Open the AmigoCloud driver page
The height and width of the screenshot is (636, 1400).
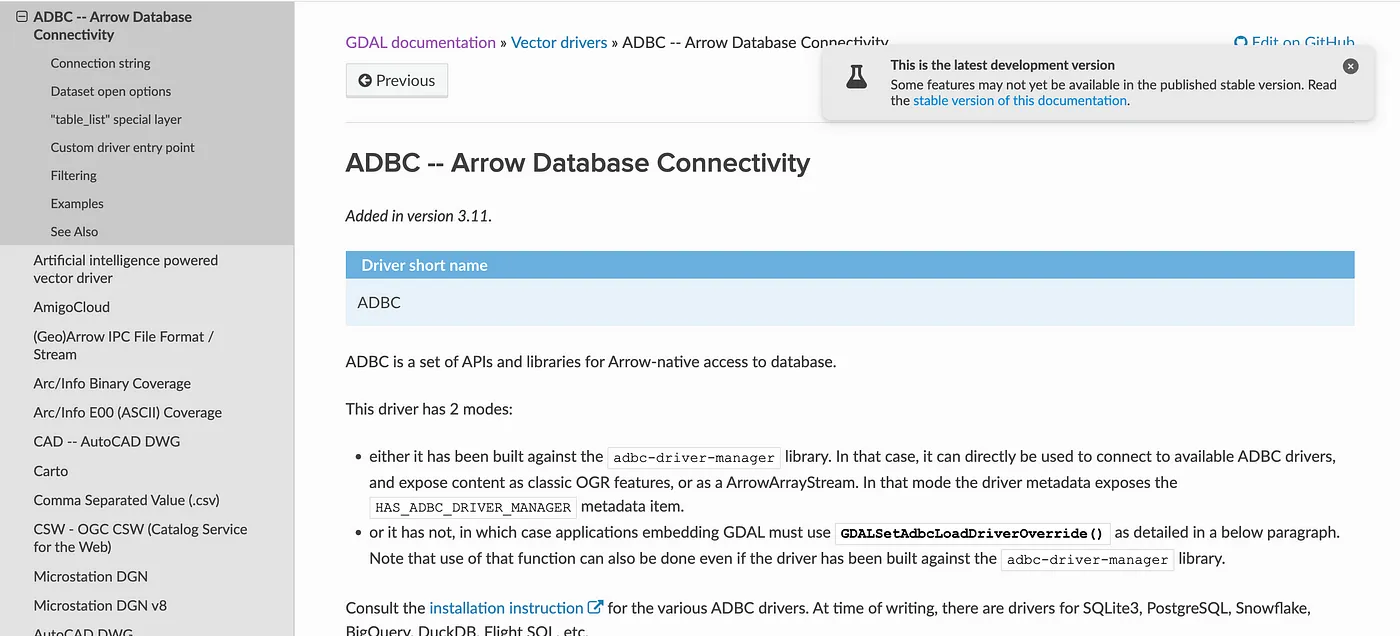[x=72, y=307]
